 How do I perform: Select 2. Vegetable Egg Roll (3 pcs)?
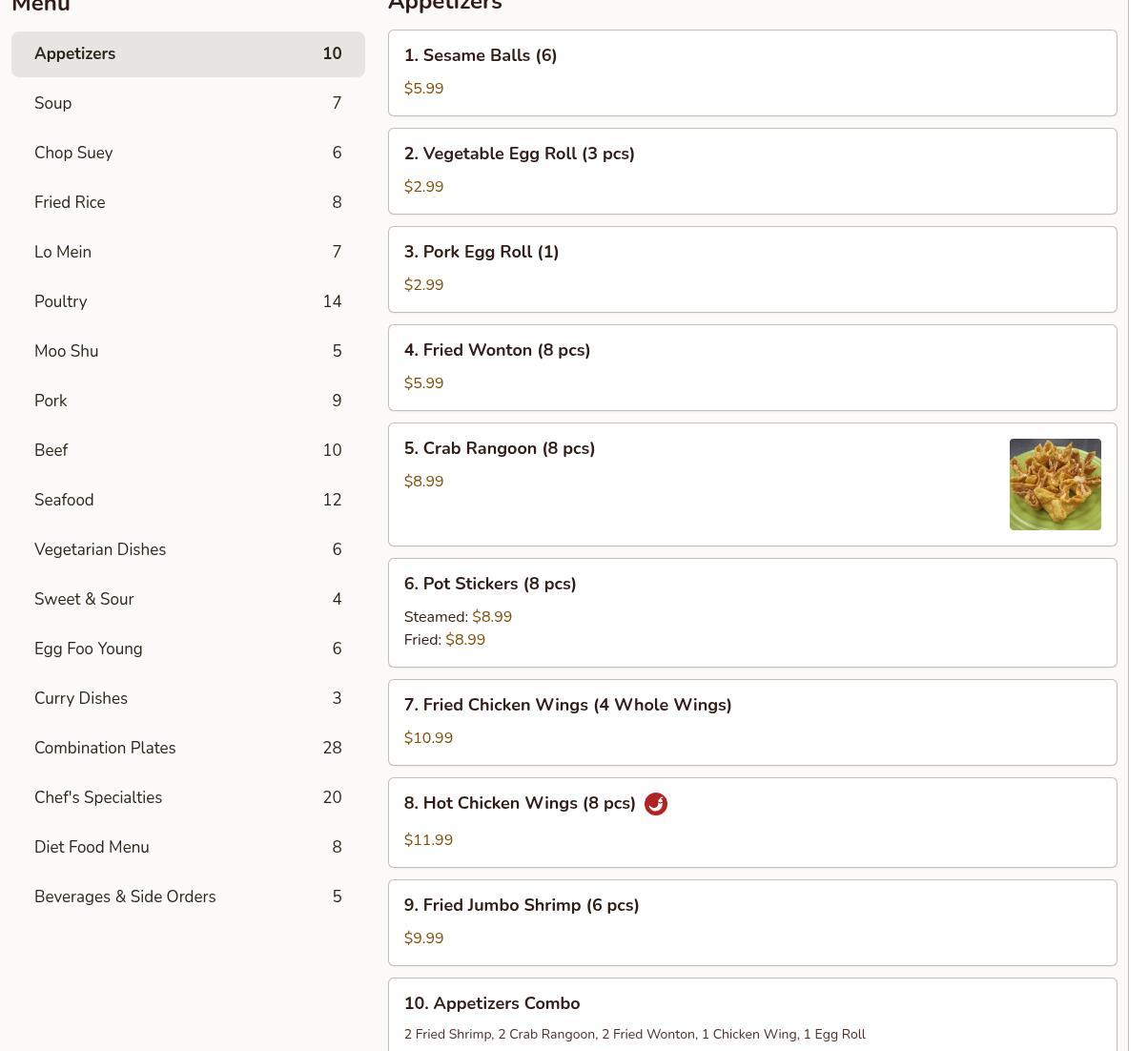[752, 172]
